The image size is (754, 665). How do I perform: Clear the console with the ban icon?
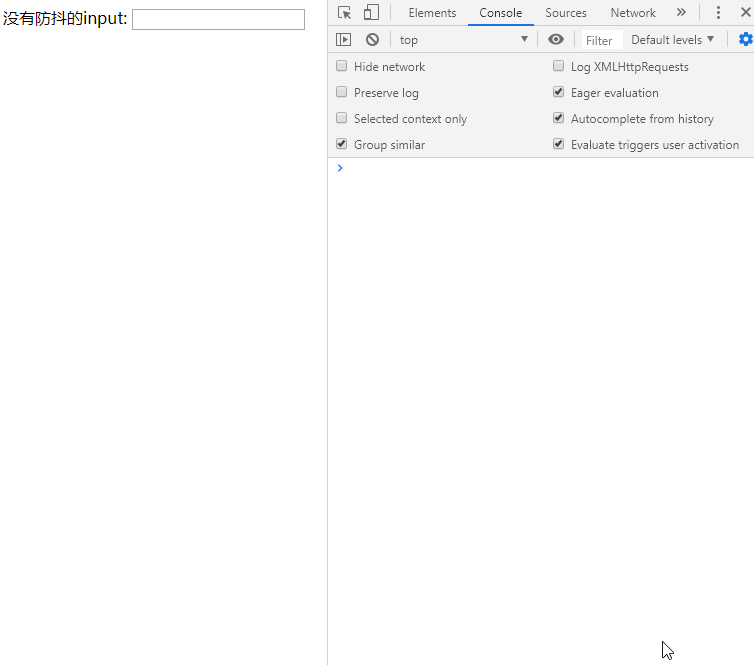(372, 39)
